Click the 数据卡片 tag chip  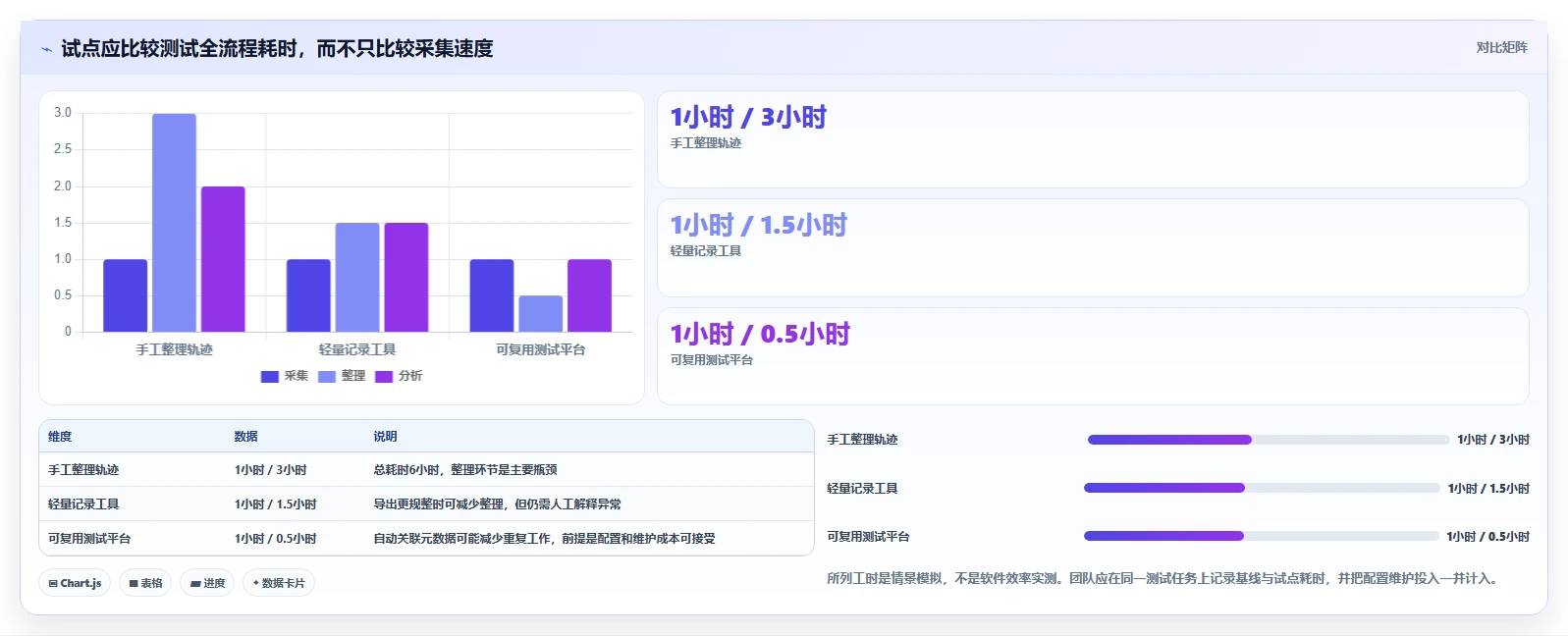pos(279,583)
